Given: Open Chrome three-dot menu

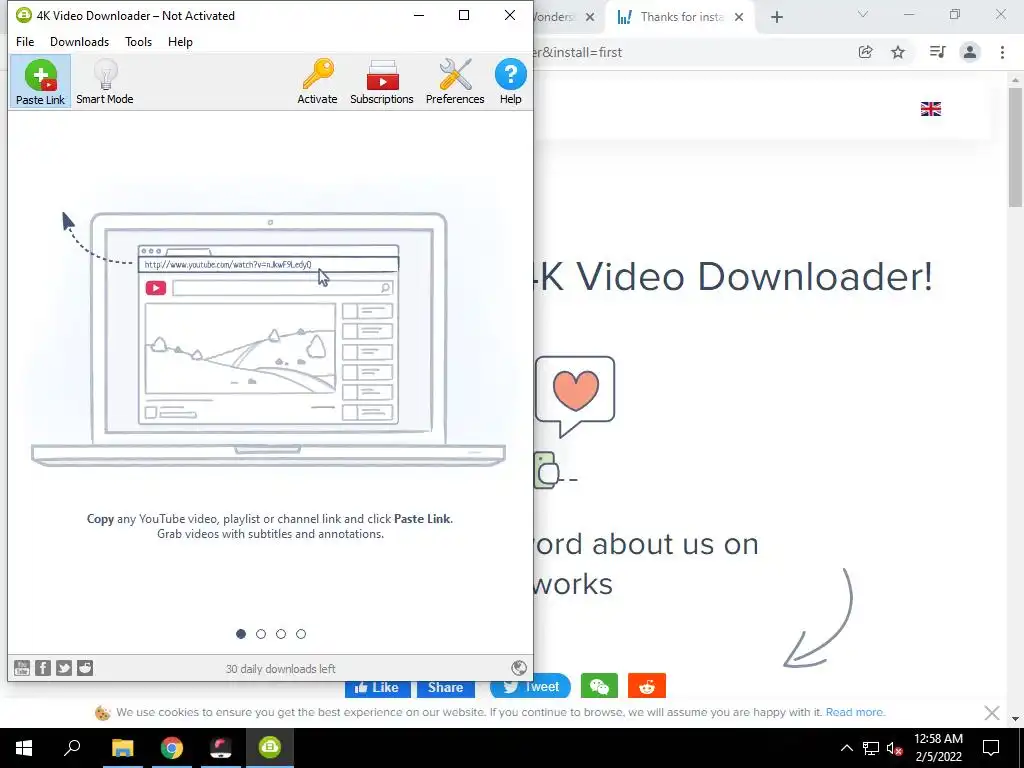Looking at the screenshot, I should click(x=1002, y=52).
